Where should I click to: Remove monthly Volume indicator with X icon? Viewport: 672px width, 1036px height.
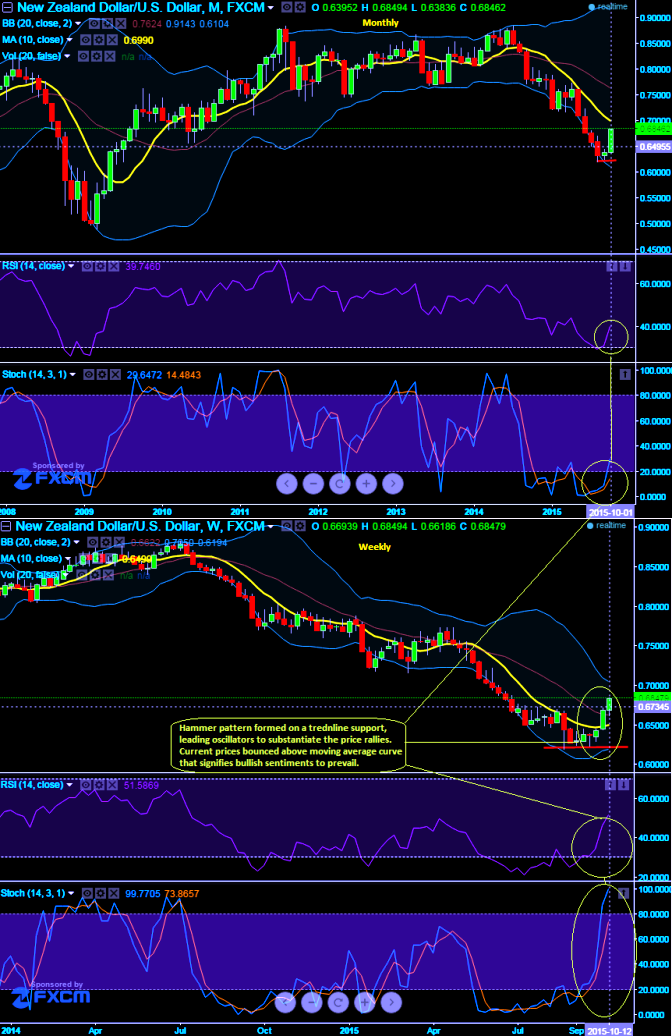(110, 56)
